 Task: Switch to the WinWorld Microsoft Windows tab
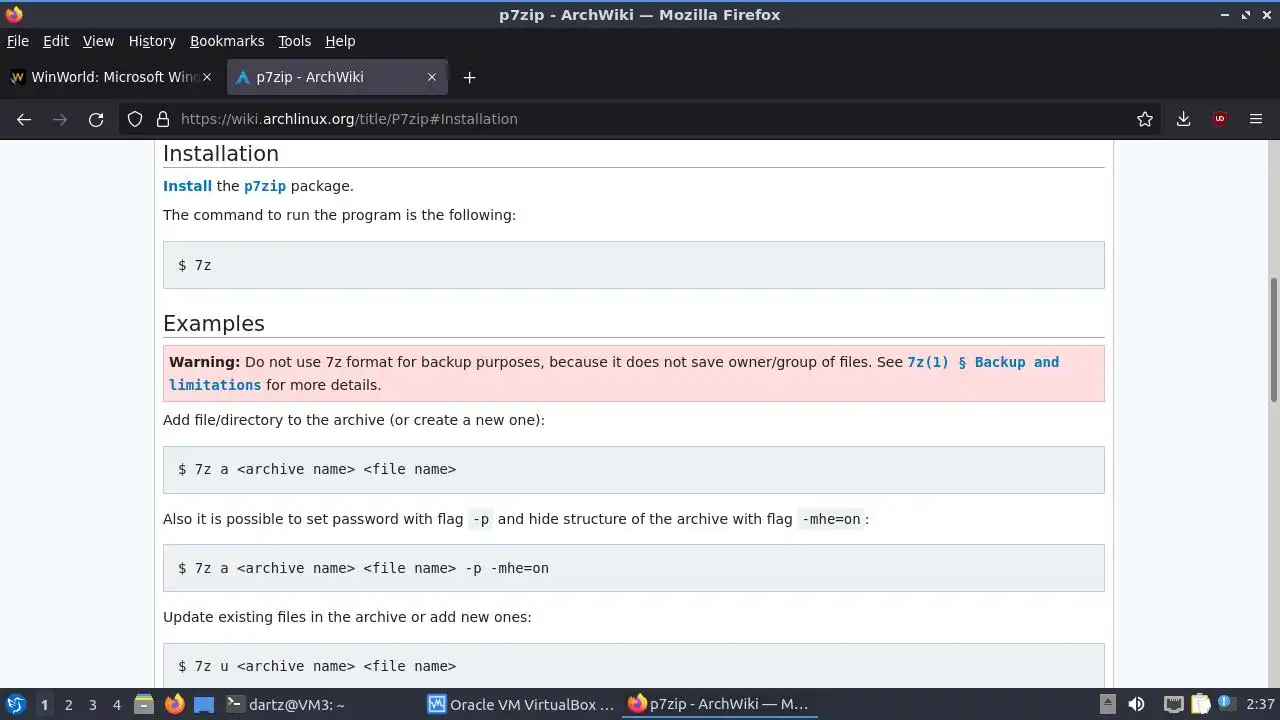coord(112,77)
